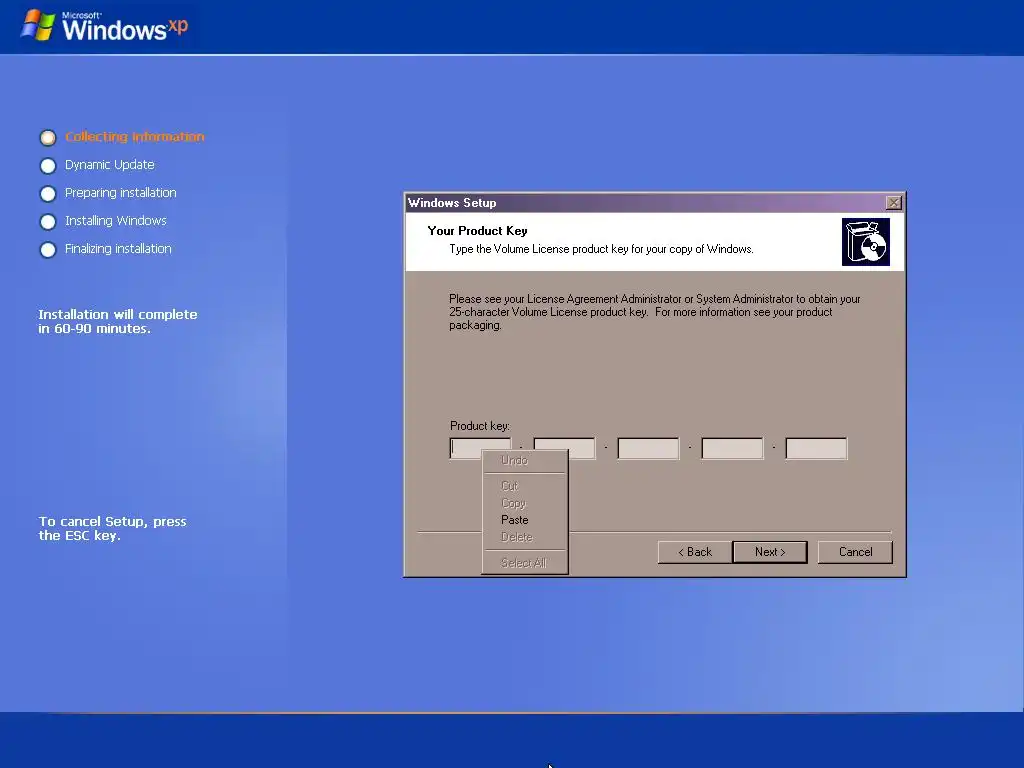Image resolution: width=1024 pixels, height=768 pixels.
Task: Click the 'Your Product Key' heading
Action: pyautogui.click(x=477, y=231)
